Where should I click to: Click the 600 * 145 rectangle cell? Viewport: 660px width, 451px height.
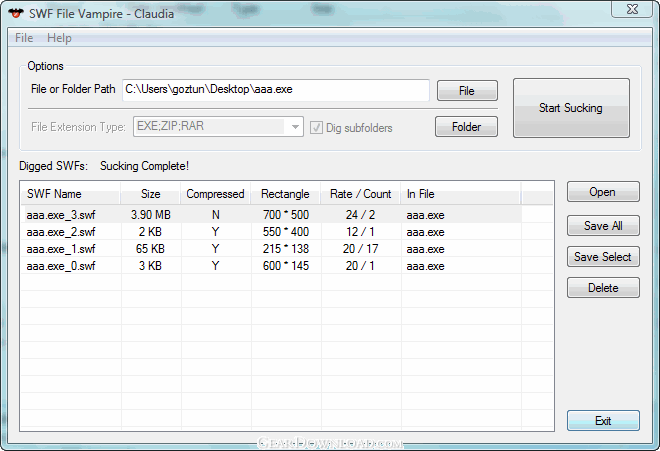(x=286, y=266)
